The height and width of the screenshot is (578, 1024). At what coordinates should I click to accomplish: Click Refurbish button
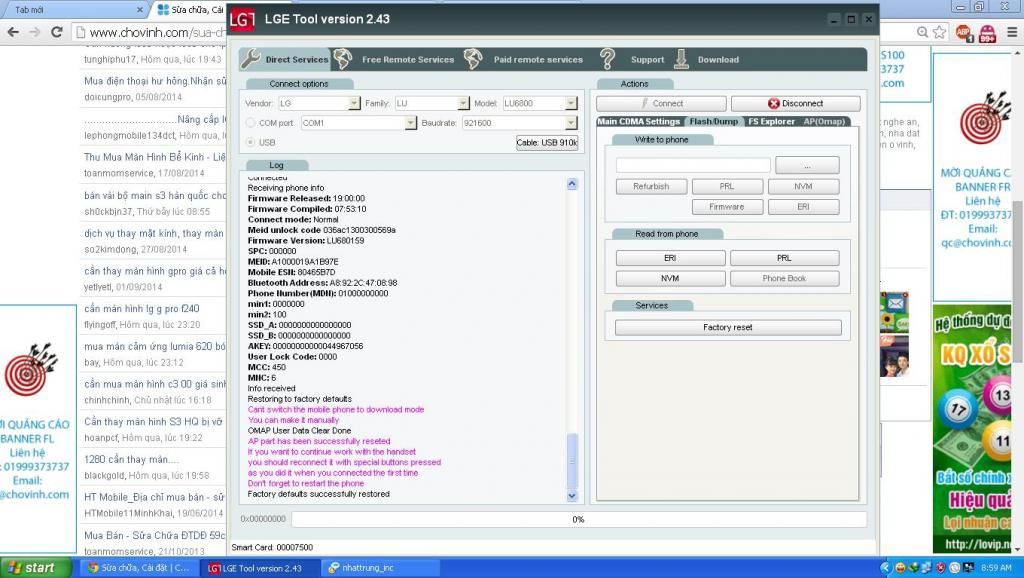pos(651,187)
